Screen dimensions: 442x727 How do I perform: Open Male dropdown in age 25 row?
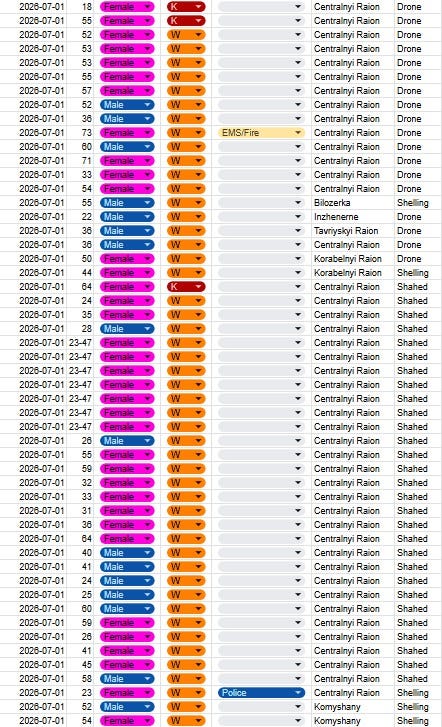127,594
